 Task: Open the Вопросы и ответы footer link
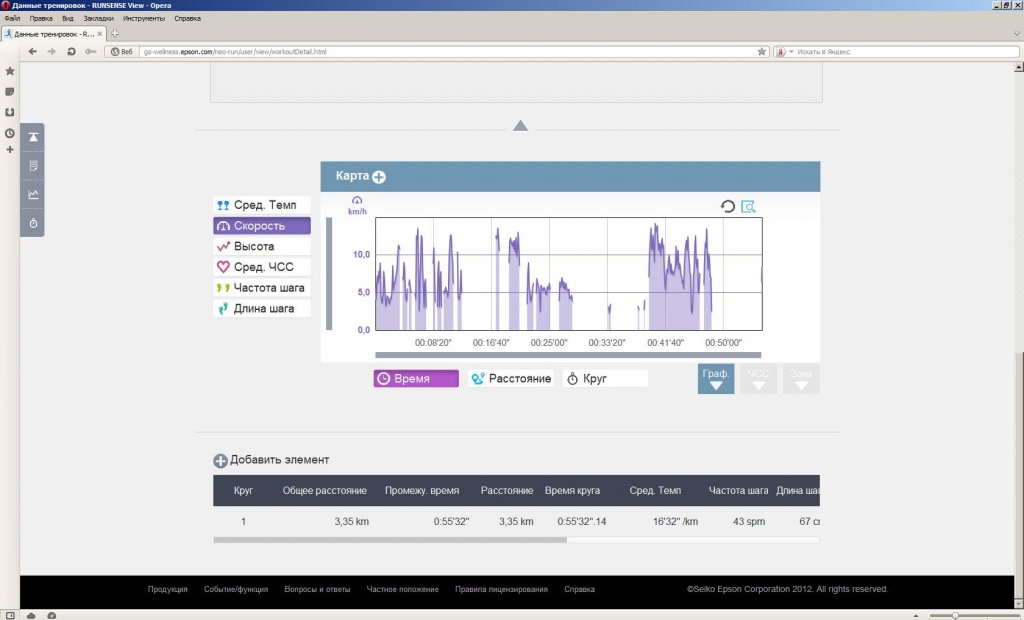317,589
